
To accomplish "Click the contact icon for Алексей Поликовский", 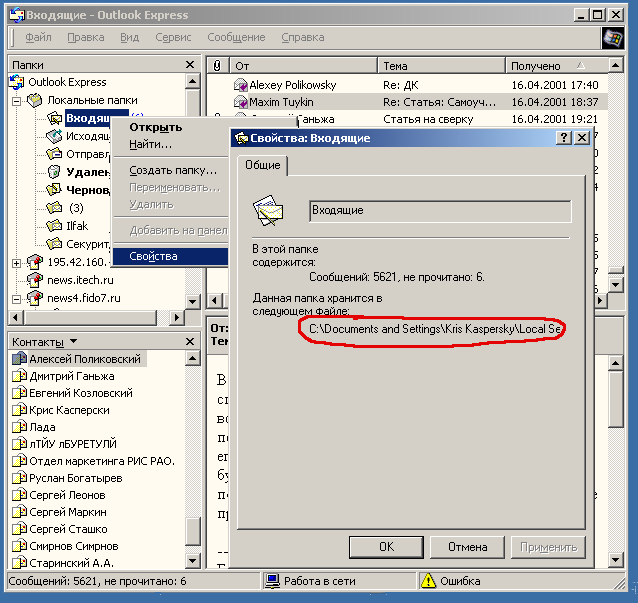I will 19,358.
